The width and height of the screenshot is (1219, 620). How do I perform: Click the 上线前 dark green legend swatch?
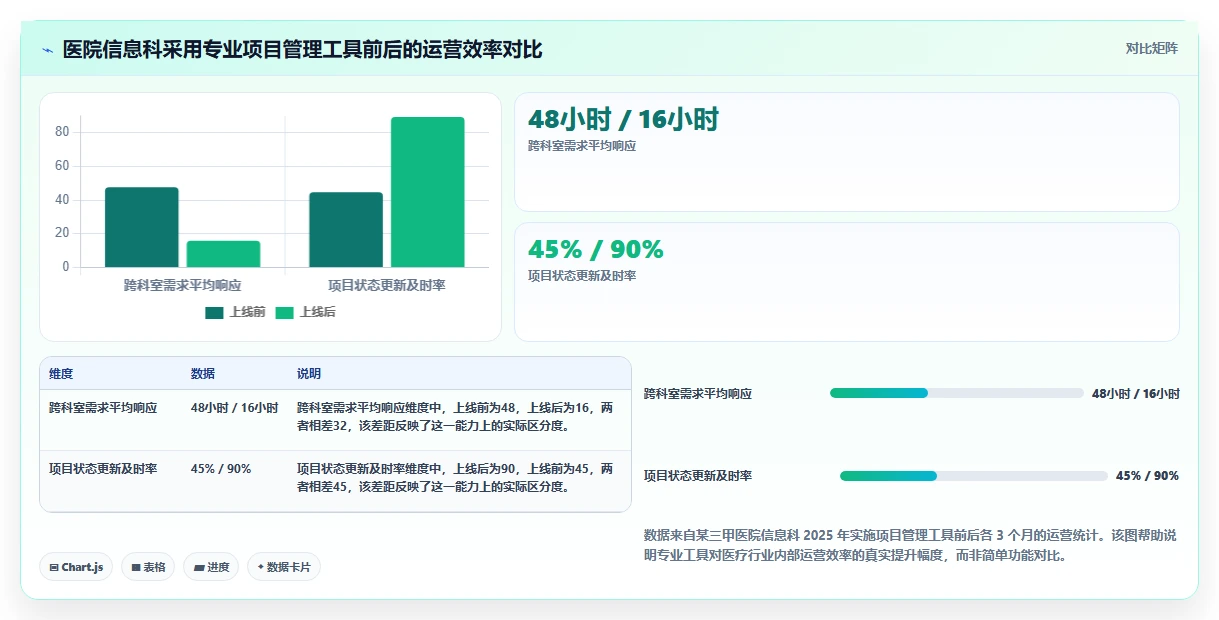coord(214,312)
